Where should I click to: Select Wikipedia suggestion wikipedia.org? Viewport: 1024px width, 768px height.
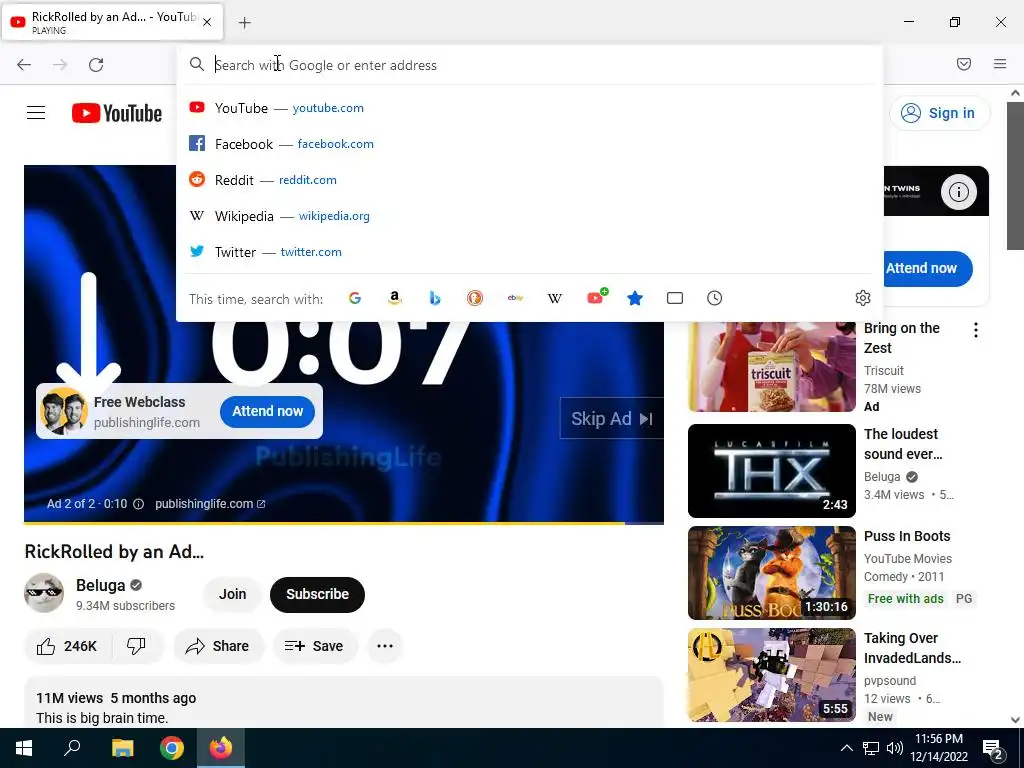(x=530, y=216)
